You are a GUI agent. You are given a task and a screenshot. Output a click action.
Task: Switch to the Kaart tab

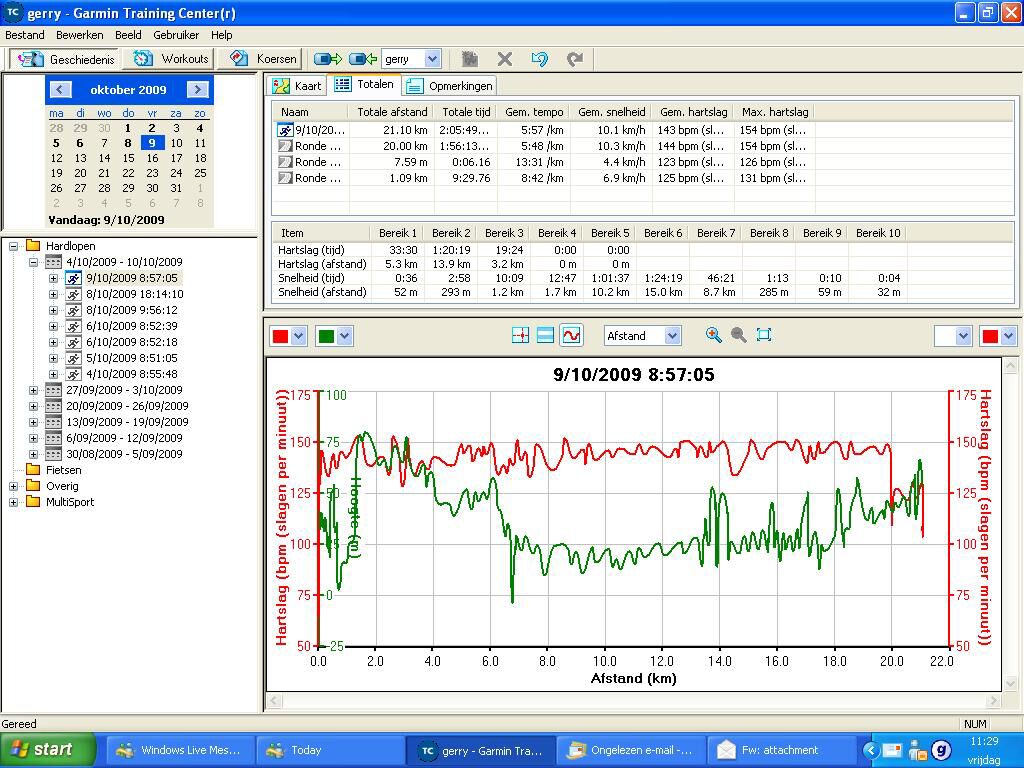coord(298,86)
